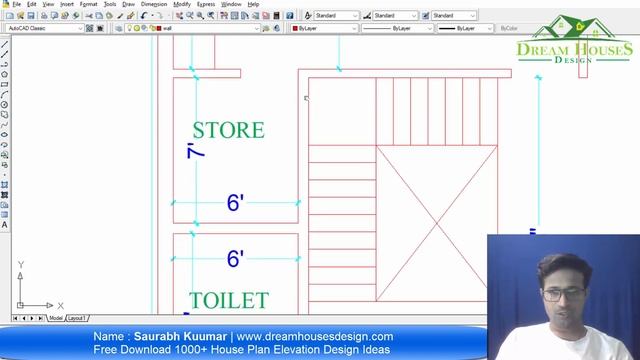Open the Dimension menu
Screen dimensions: 640x360
pyautogui.click(x=154, y=4)
